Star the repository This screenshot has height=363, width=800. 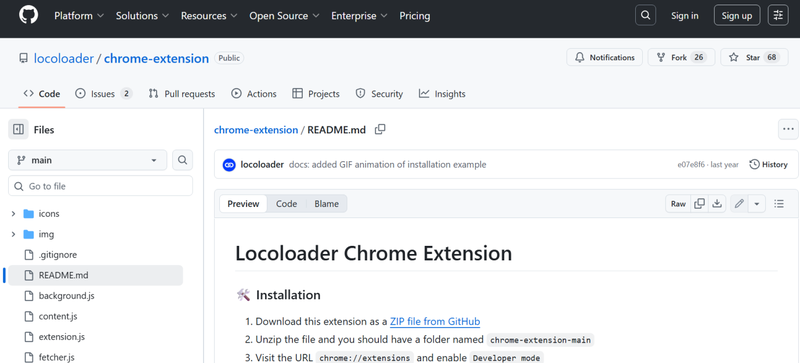click(754, 58)
